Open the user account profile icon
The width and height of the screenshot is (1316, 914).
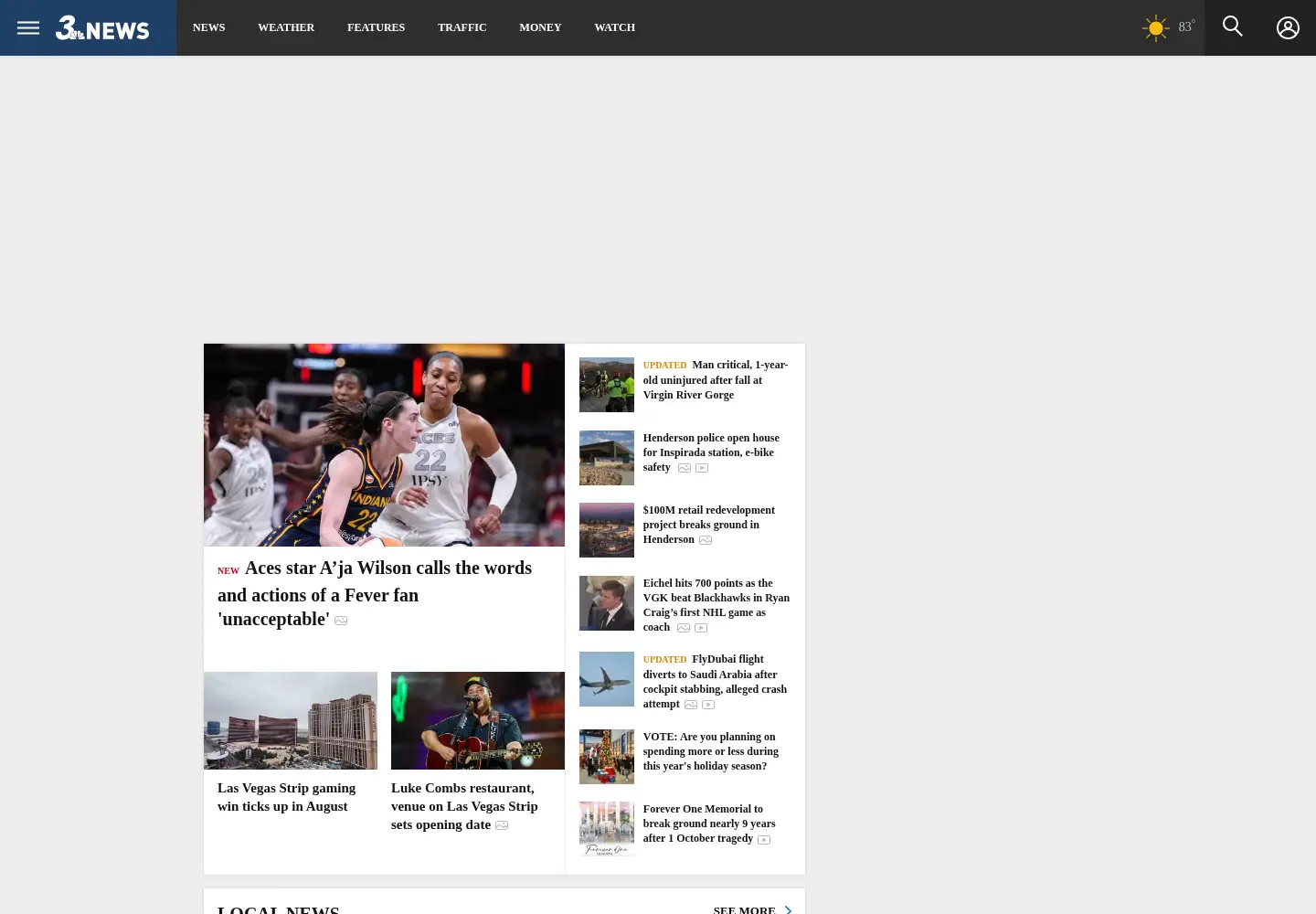coord(1288,28)
